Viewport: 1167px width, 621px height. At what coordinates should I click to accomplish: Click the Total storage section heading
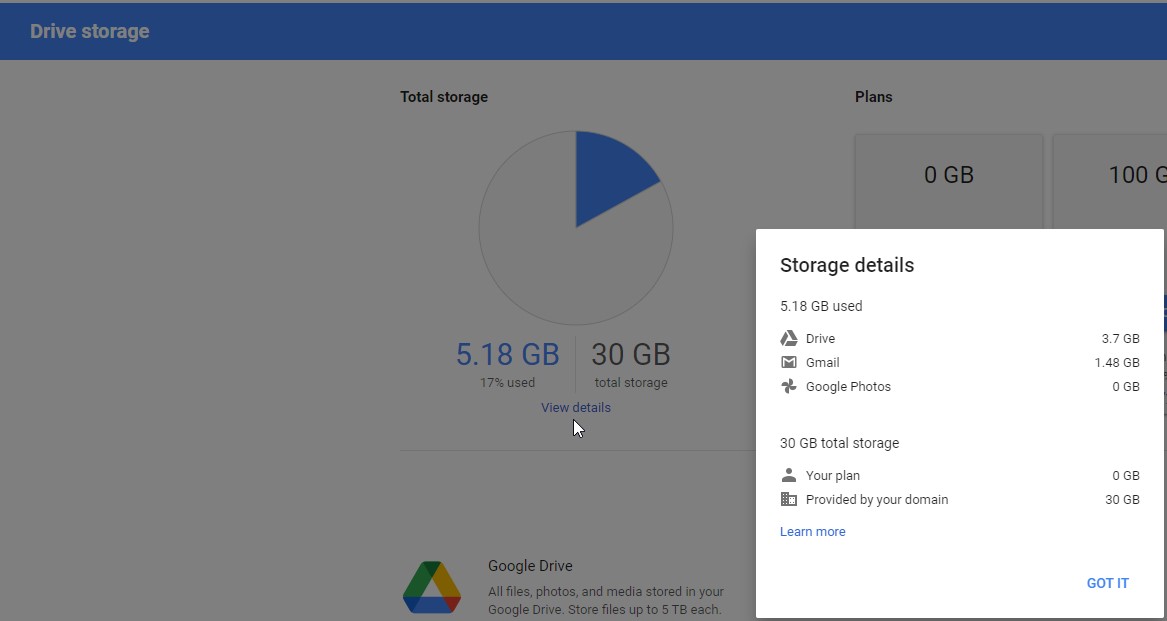[443, 96]
